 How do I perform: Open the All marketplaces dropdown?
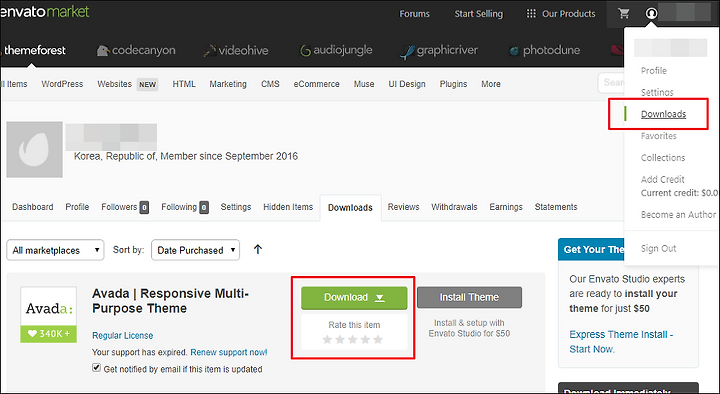coord(55,250)
